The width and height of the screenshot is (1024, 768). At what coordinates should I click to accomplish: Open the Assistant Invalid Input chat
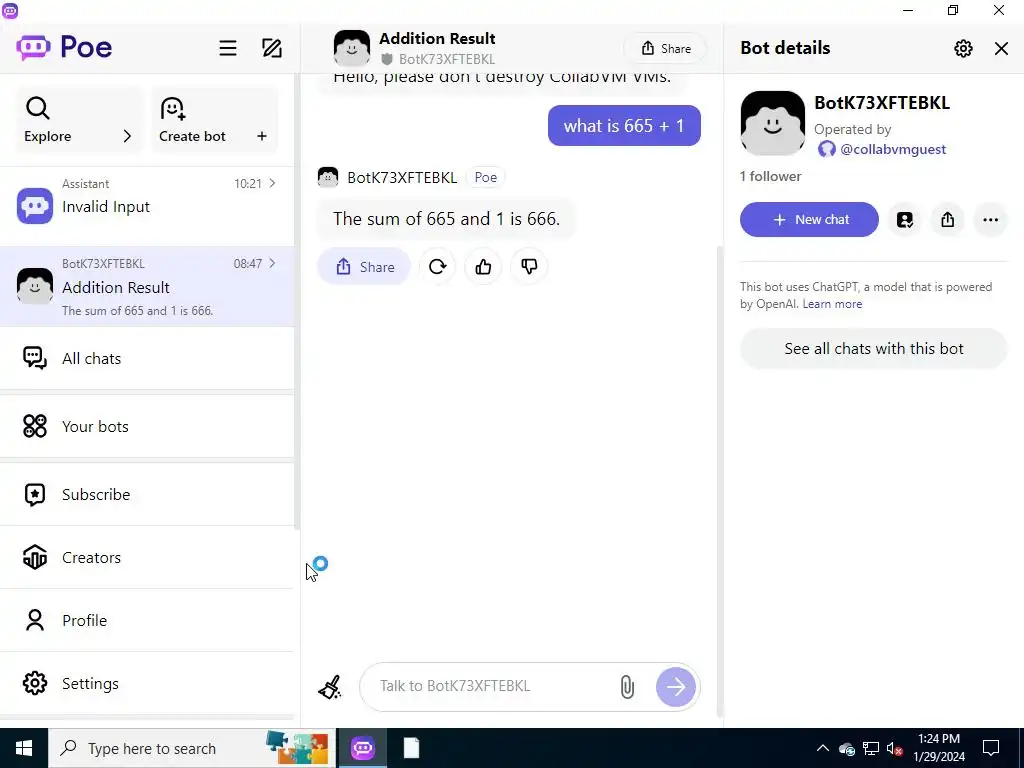[147, 206]
